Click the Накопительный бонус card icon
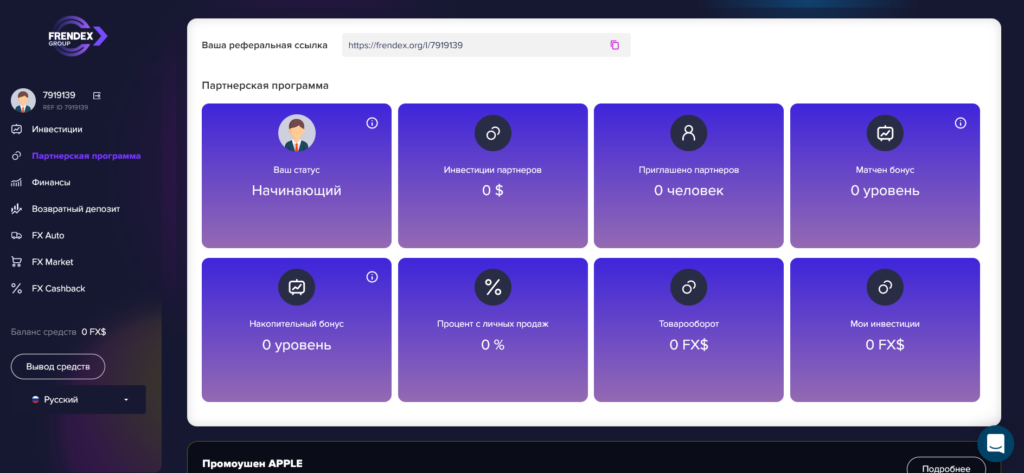 [296, 287]
